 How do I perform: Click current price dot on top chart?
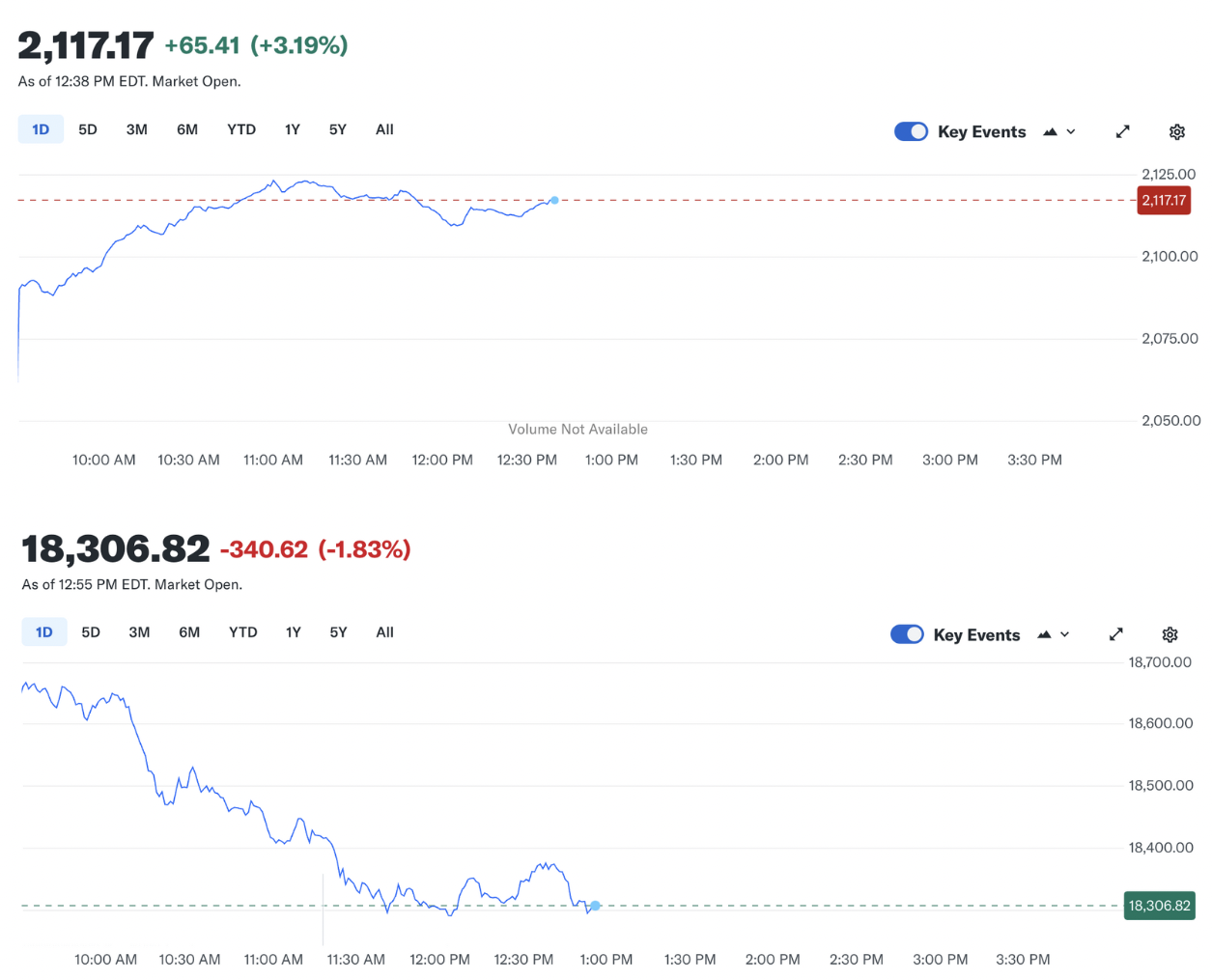(554, 200)
